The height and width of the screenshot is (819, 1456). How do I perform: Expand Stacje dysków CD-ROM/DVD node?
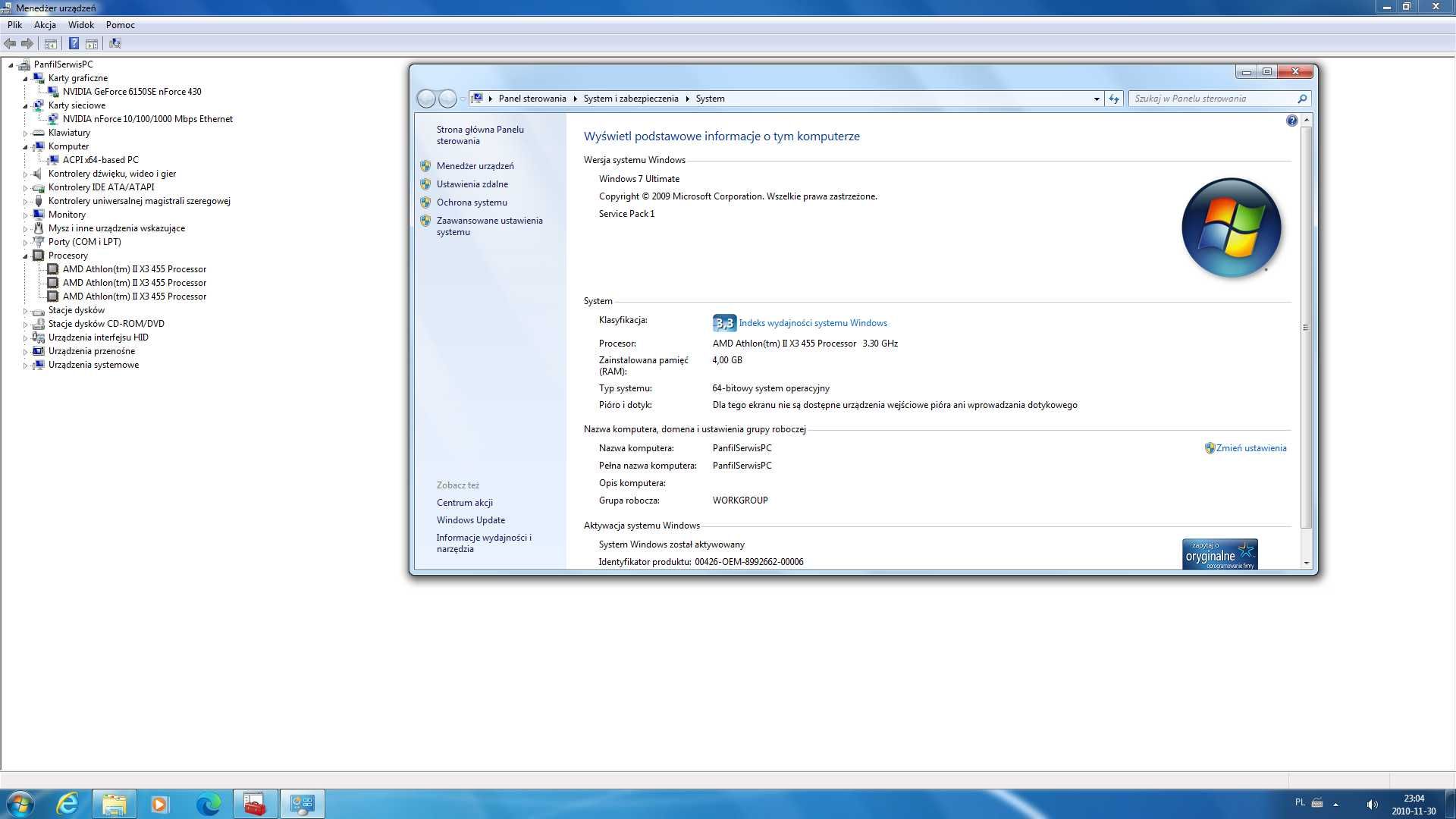(25, 324)
